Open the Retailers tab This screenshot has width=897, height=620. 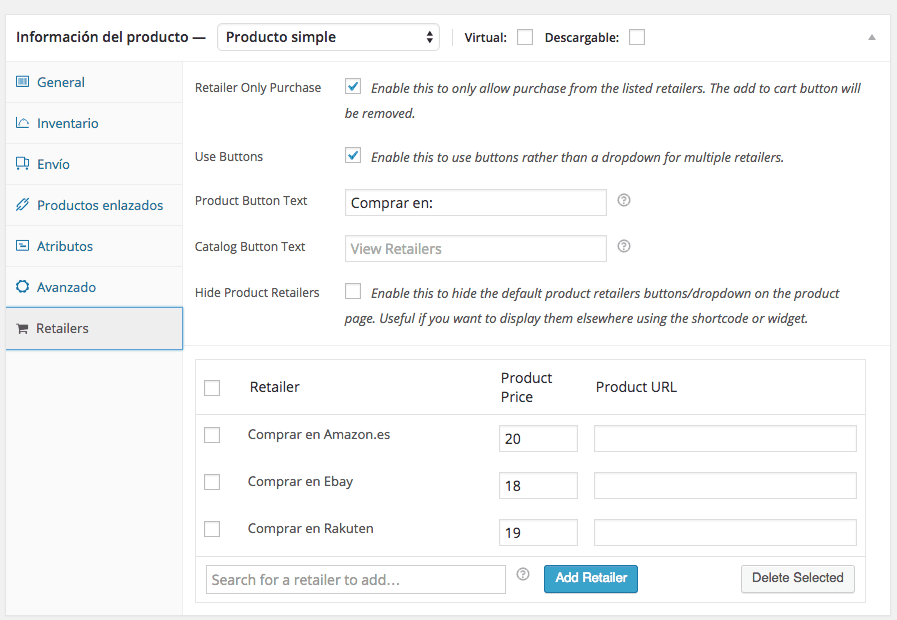63,328
